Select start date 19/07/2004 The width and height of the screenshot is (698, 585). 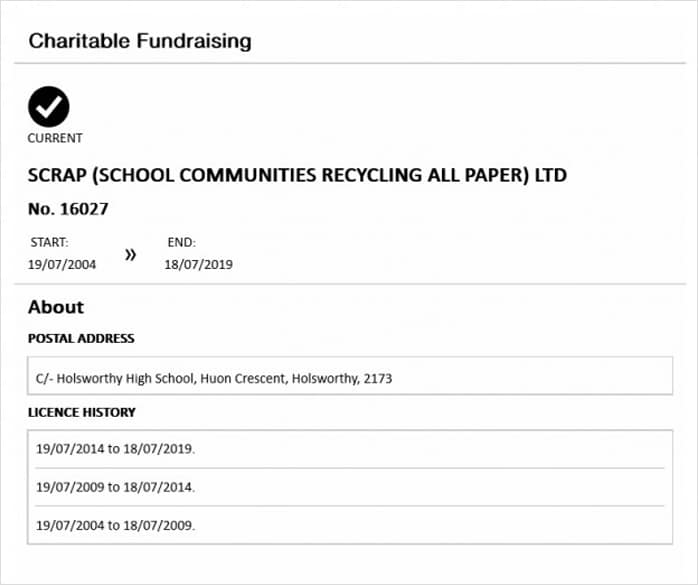tap(62, 264)
